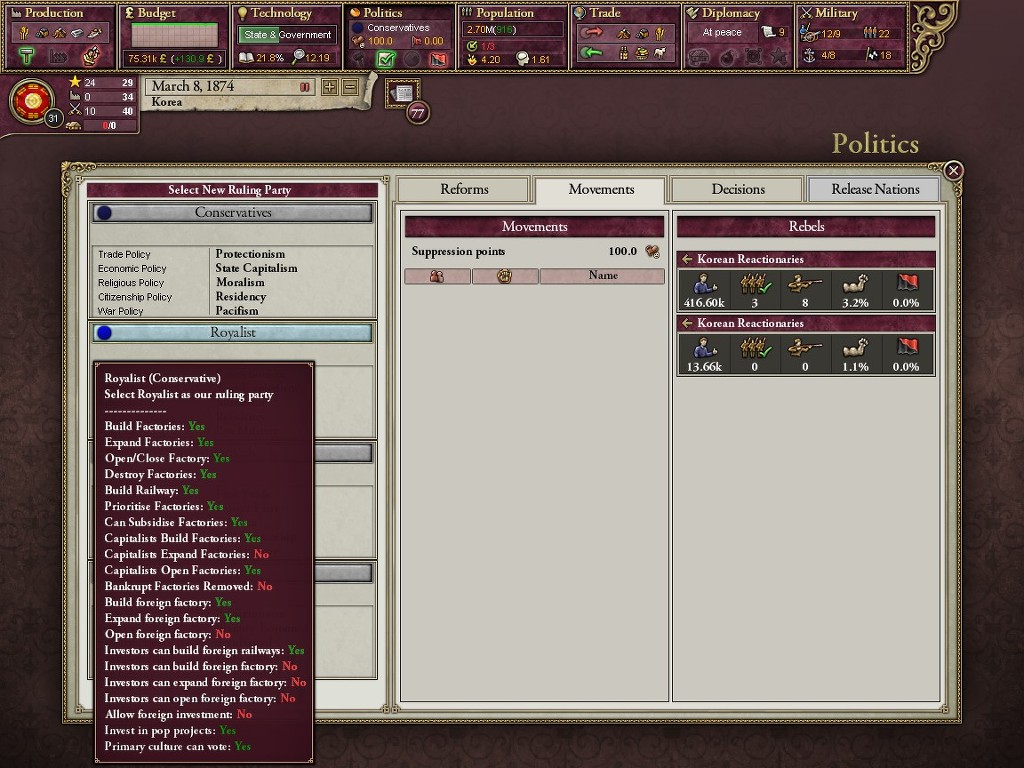Viewport: 1024px width, 768px height.
Task: Sort movements by Name column
Action: click(602, 276)
